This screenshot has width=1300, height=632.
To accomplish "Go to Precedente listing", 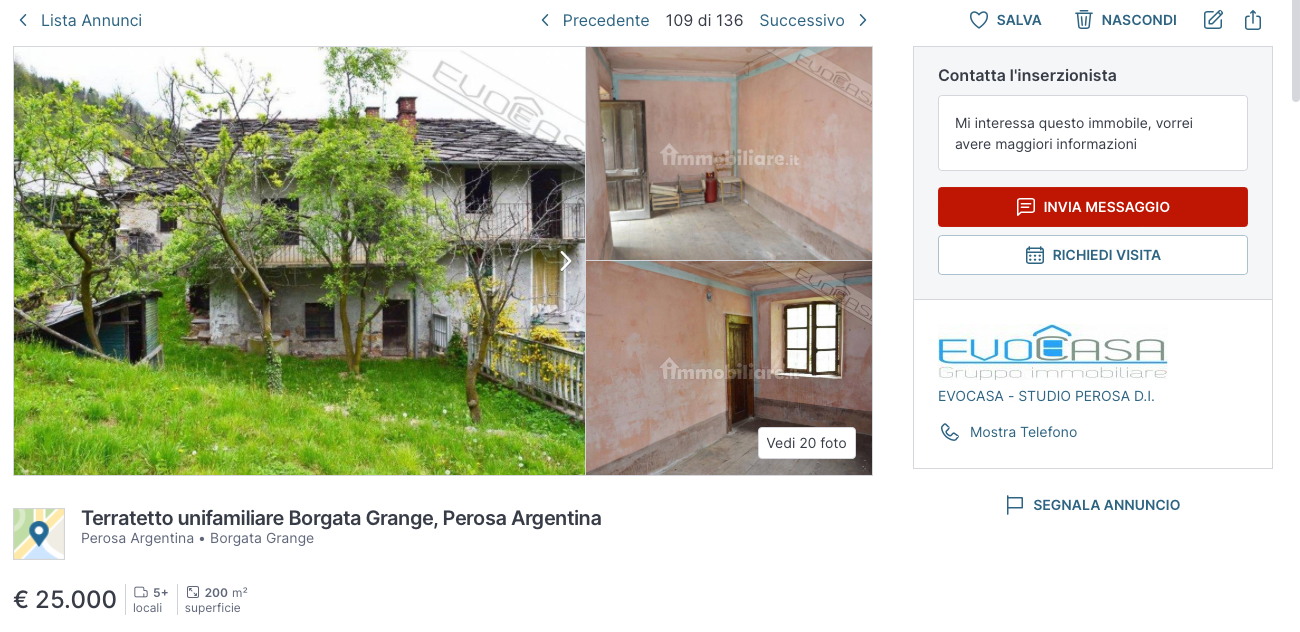I will (595, 20).
